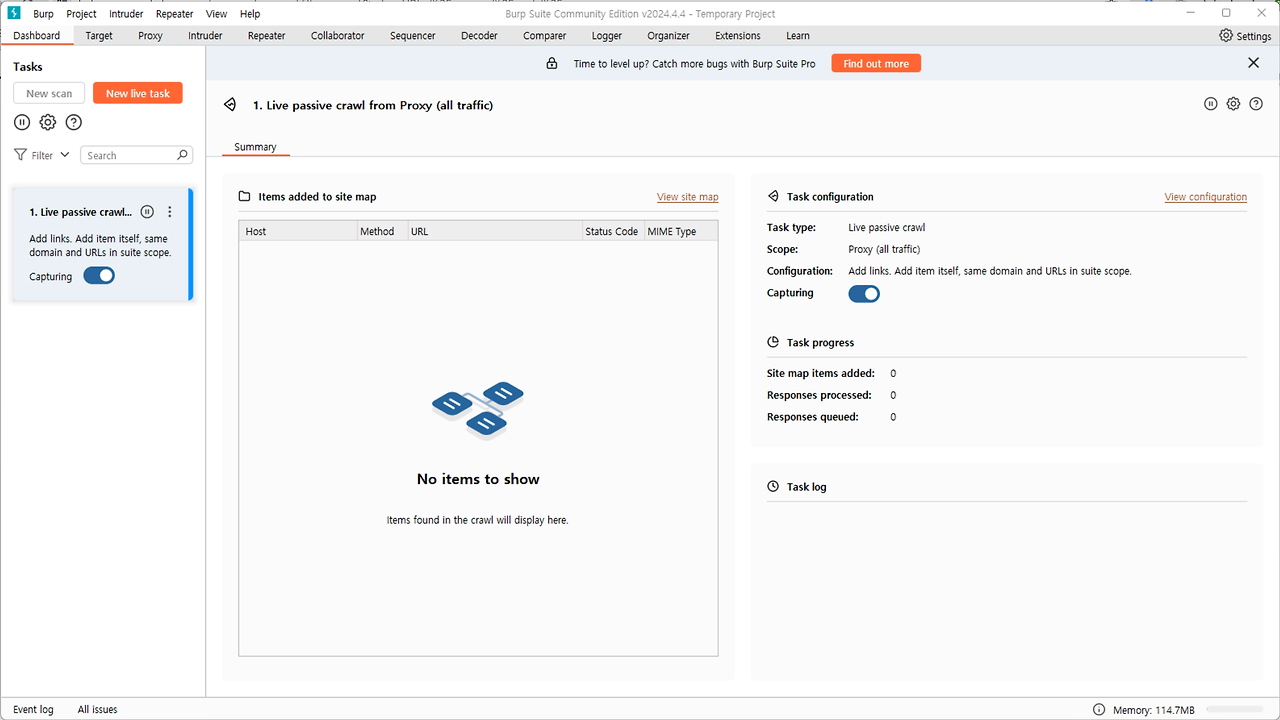Open global Settings
The height and width of the screenshot is (720, 1280).
point(1245,36)
